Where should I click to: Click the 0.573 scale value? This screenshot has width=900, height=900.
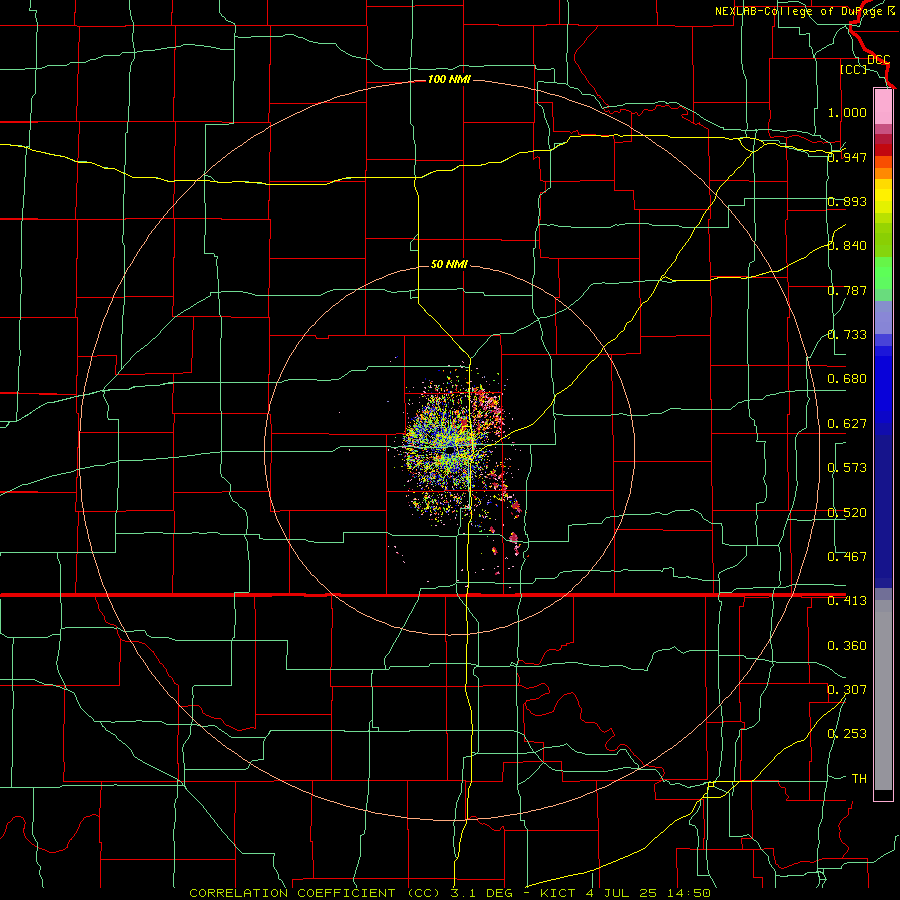click(x=847, y=468)
